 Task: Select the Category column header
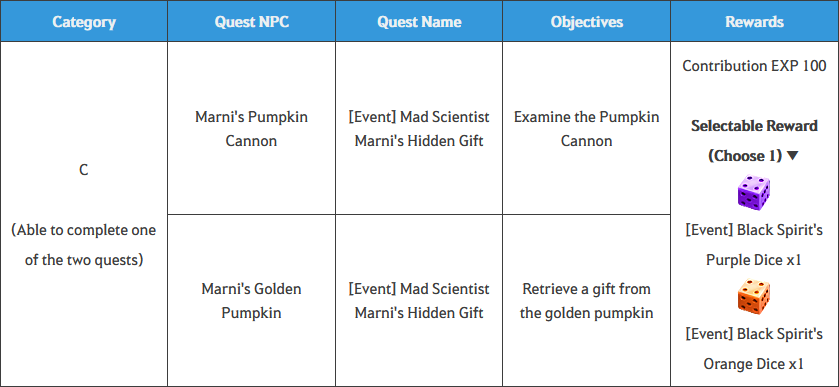(x=84, y=22)
